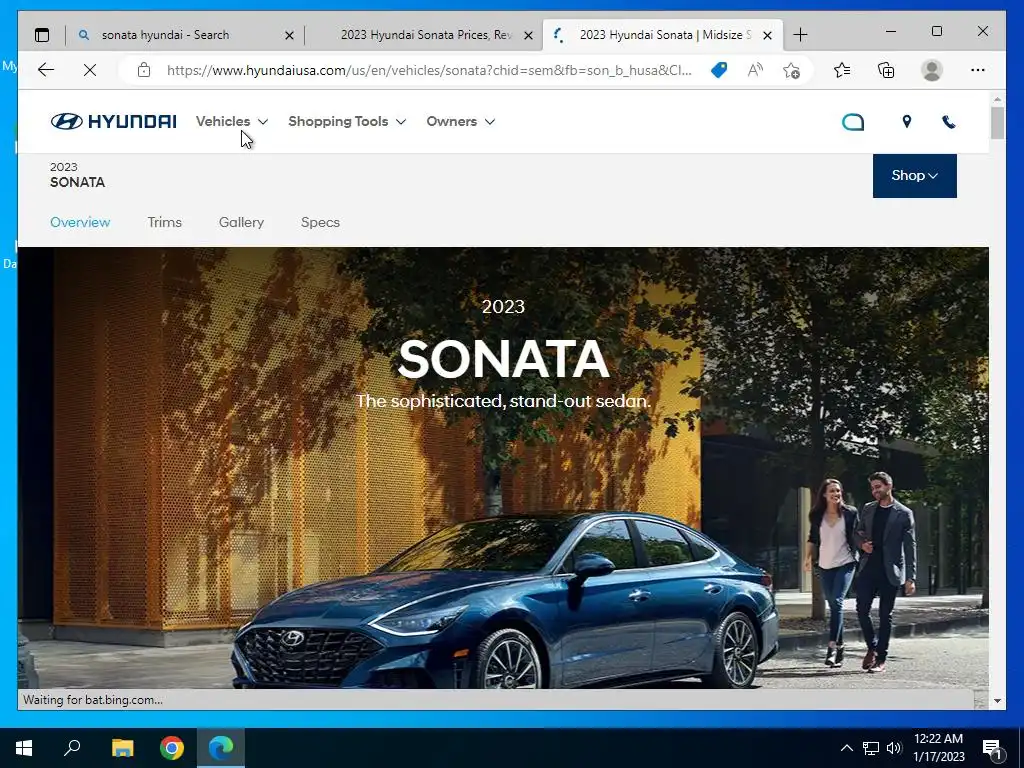Click the browser profile avatar
The height and width of the screenshot is (768, 1024).
(x=932, y=70)
